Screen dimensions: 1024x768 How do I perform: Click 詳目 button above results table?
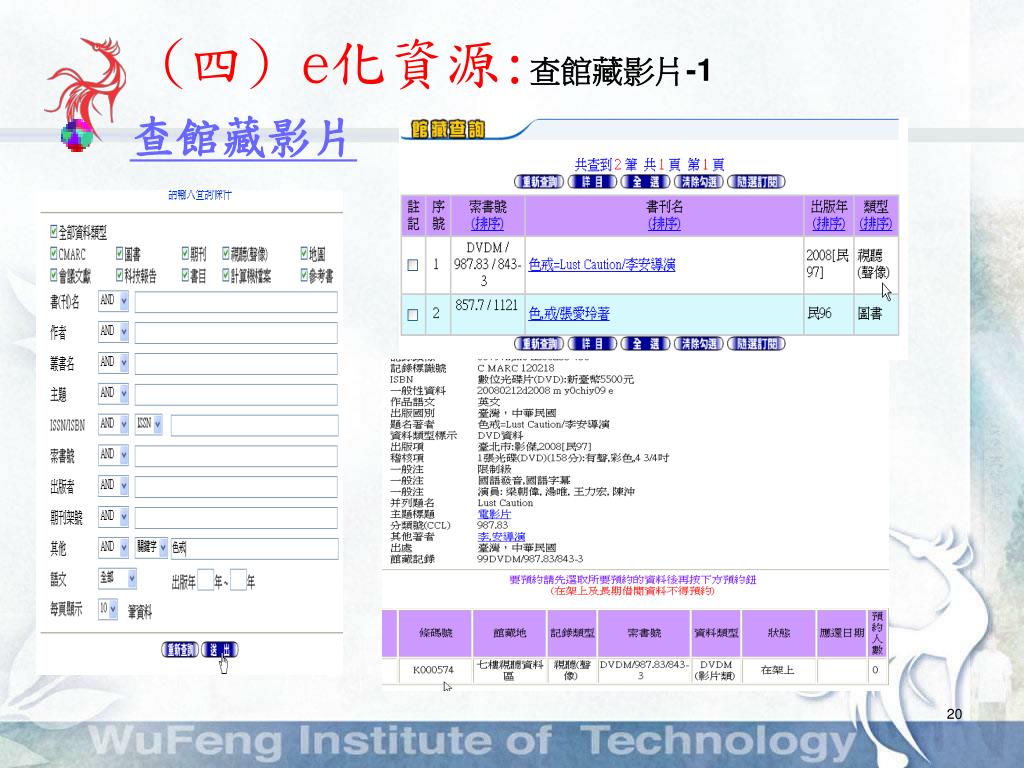click(x=592, y=182)
